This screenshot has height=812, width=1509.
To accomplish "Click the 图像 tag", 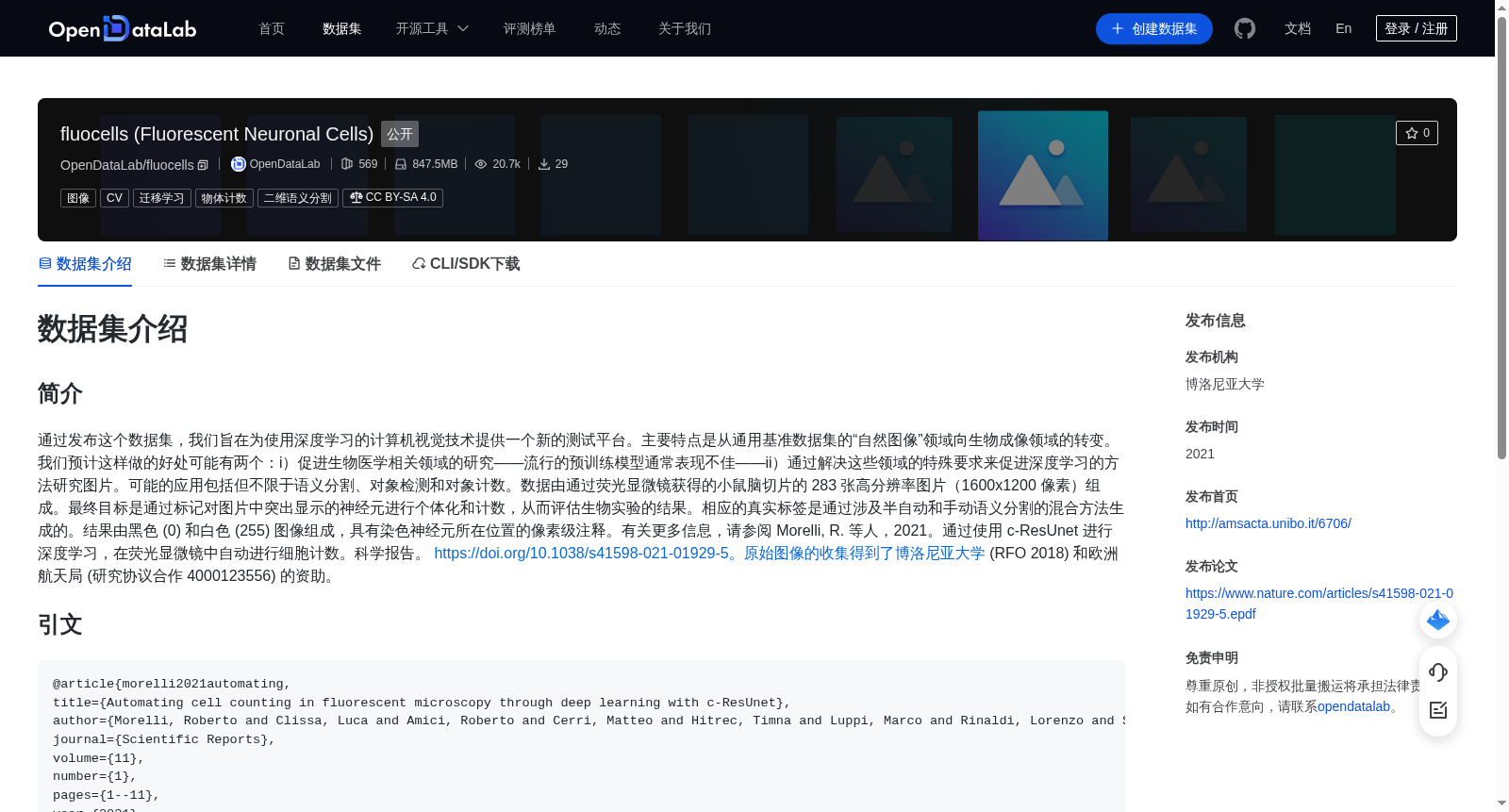I will (78, 198).
